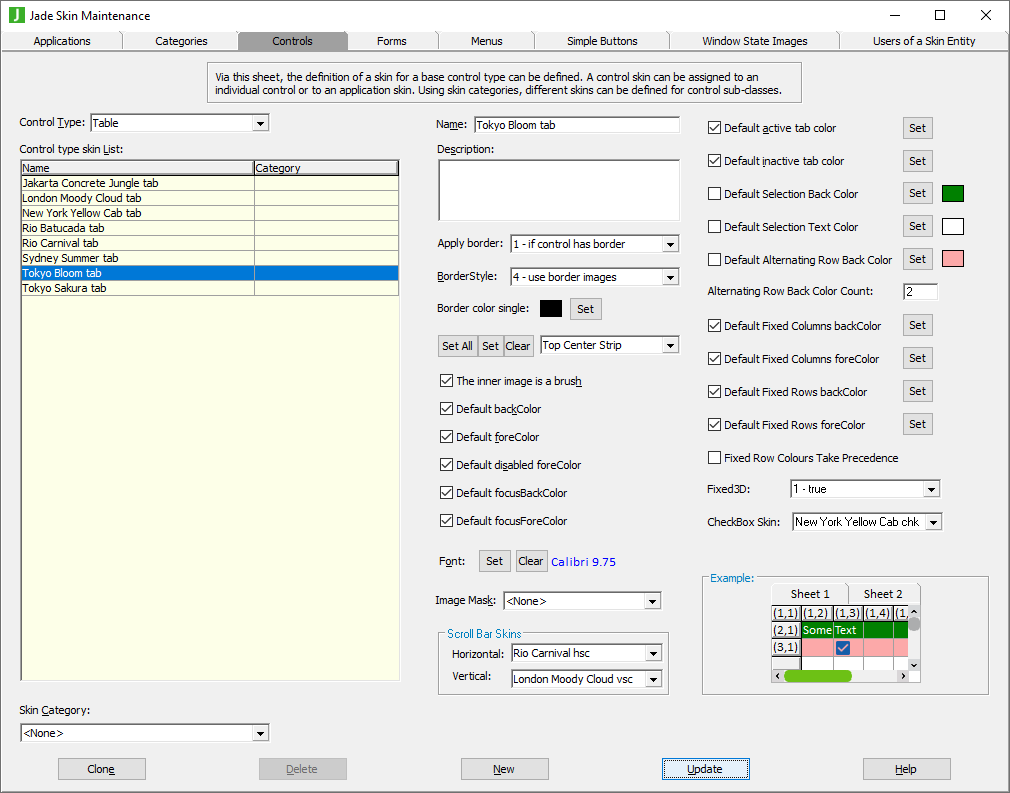Viewport: 1010px width, 793px height.
Task: Click the checkbox in the example table
Action: click(x=843, y=648)
